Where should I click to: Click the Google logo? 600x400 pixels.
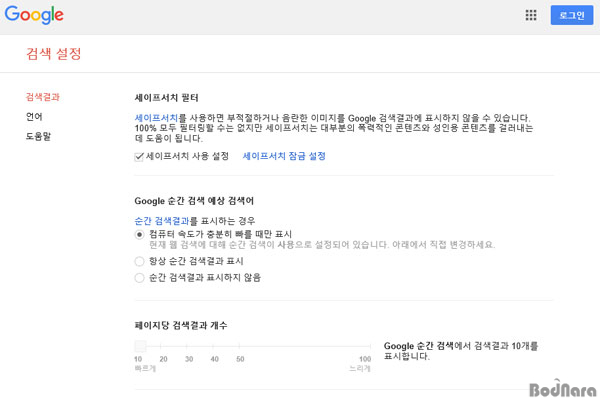[34, 15]
